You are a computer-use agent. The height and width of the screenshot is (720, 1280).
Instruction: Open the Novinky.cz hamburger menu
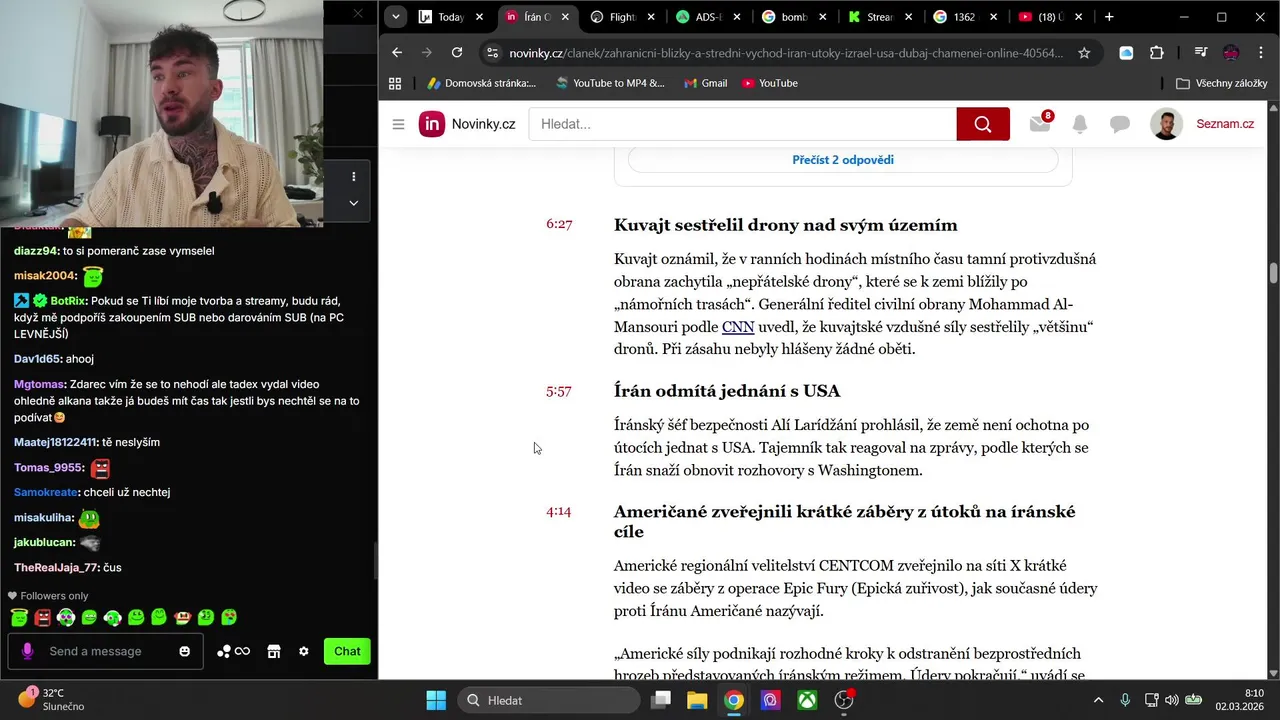coord(398,124)
